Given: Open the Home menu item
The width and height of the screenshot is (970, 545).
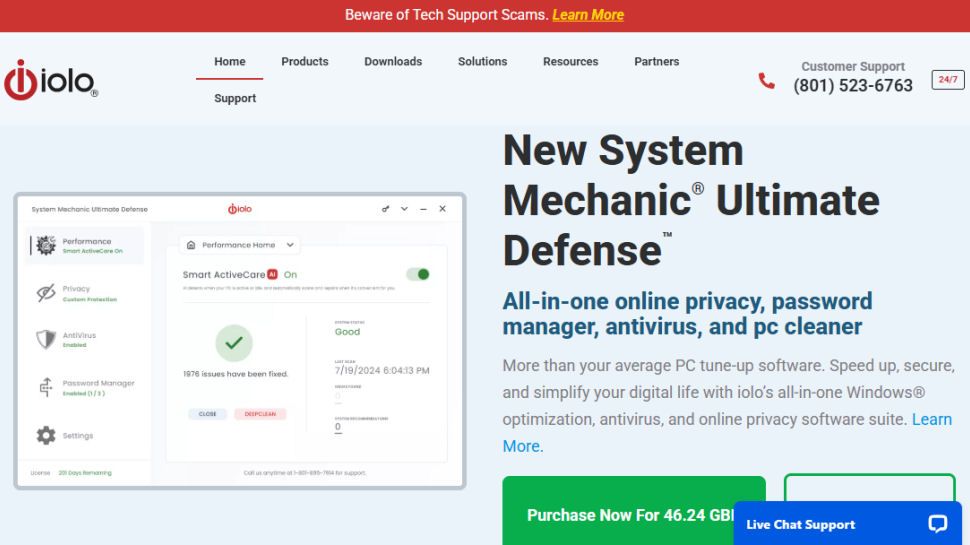Looking at the screenshot, I should (x=230, y=61).
